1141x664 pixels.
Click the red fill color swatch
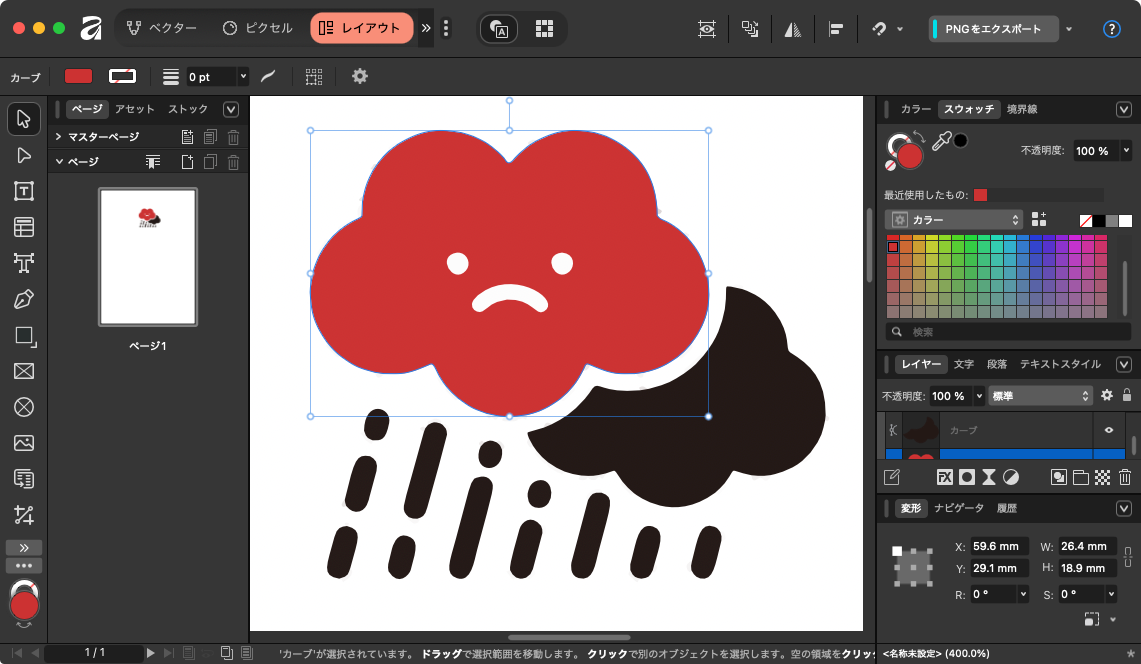pos(78,77)
